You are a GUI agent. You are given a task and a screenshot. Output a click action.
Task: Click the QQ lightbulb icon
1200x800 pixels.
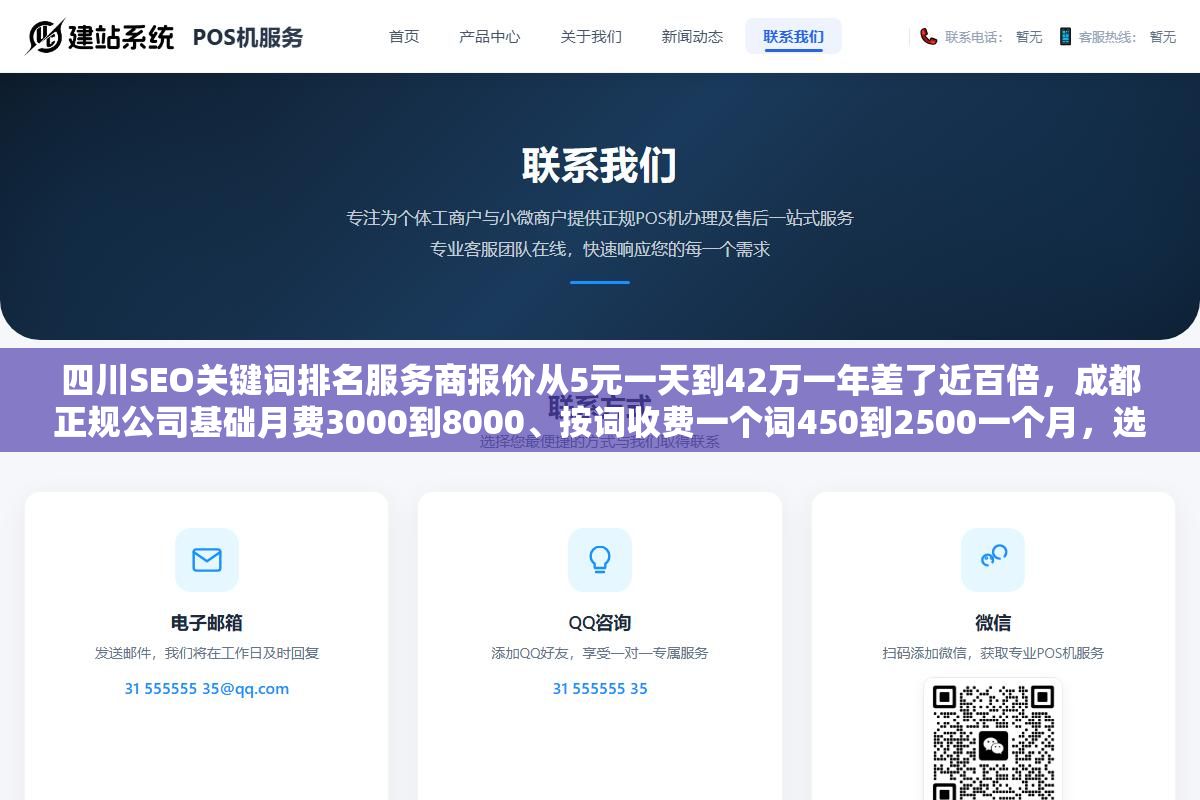[600, 560]
